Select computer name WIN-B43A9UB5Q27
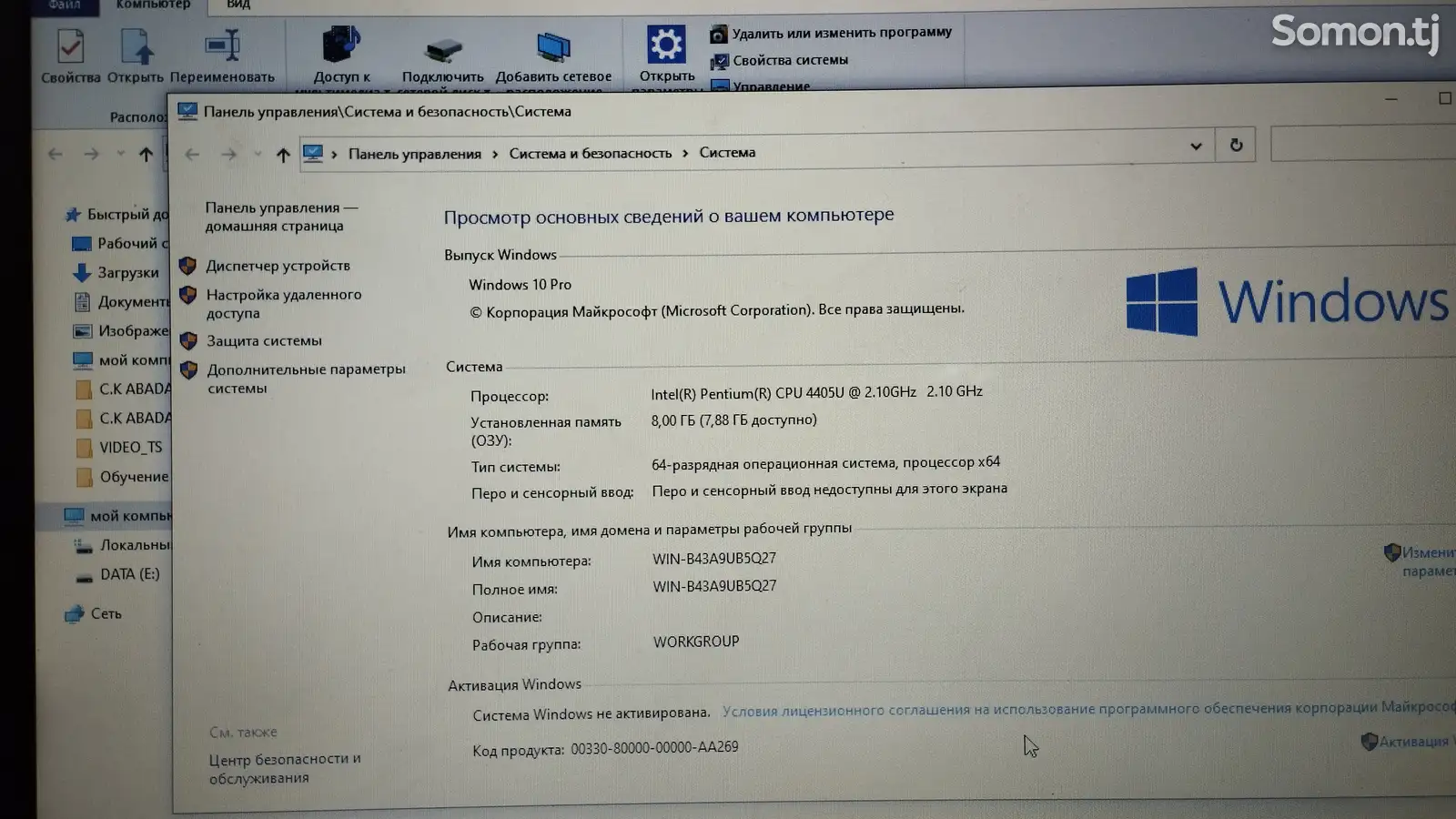The width and height of the screenshot is (1456, 819). [714, 558]
